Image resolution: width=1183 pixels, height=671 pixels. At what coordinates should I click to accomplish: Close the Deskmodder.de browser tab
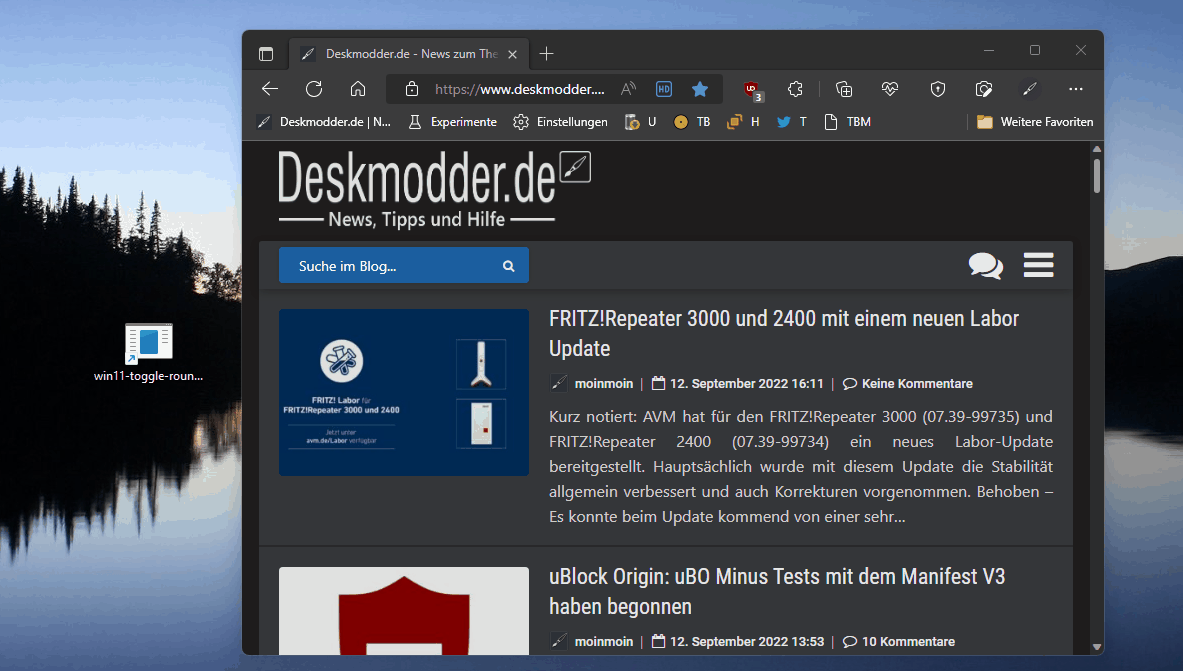pos(512,54)
